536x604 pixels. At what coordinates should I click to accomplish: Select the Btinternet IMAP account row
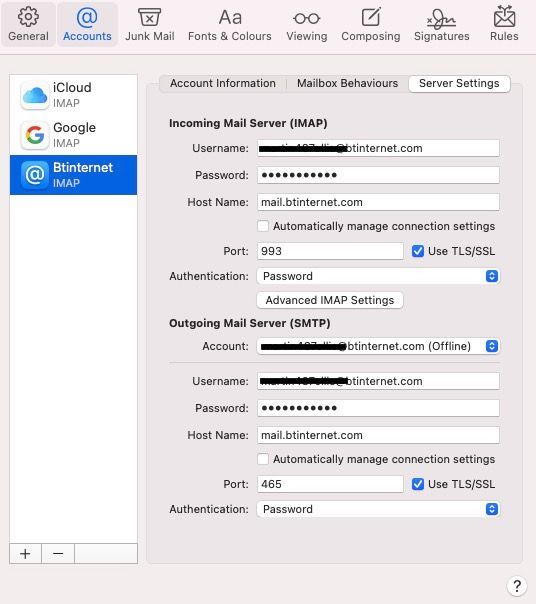(x=73, y=175)
